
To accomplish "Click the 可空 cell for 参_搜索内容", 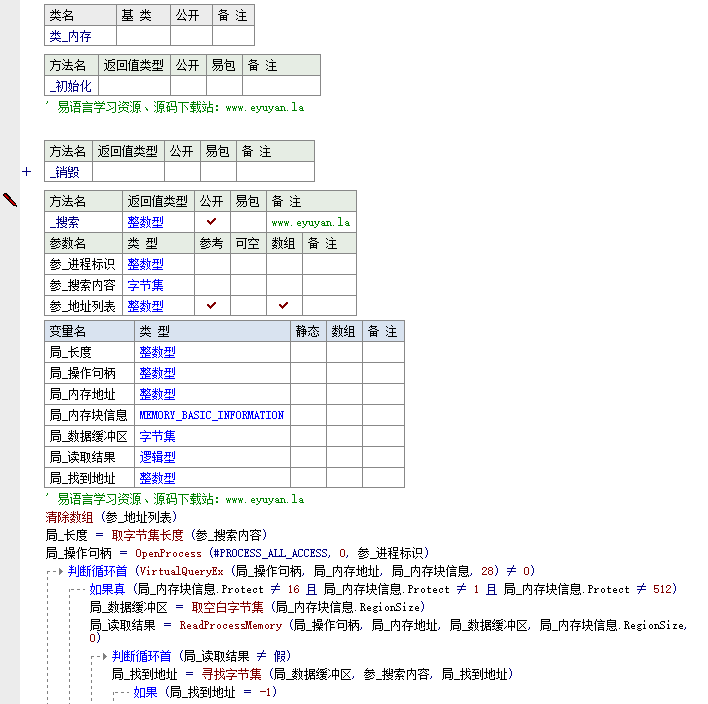I will click(248, 285).
